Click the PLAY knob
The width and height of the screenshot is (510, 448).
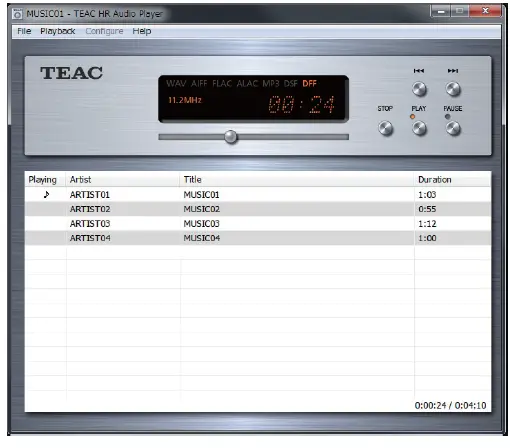(x=419, y=128)
